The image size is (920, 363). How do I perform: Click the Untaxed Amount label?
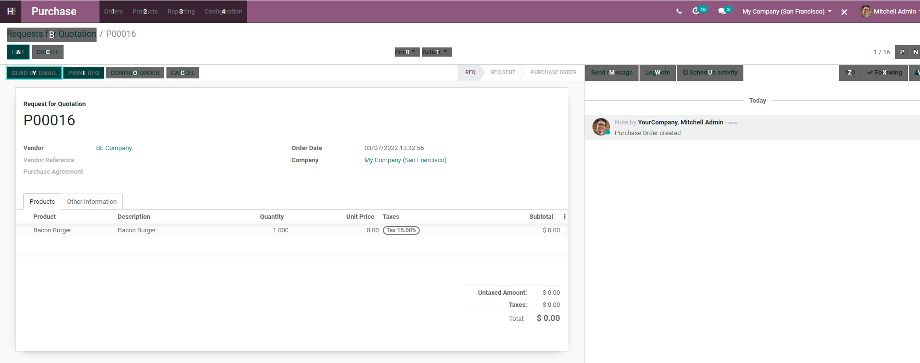502,293
